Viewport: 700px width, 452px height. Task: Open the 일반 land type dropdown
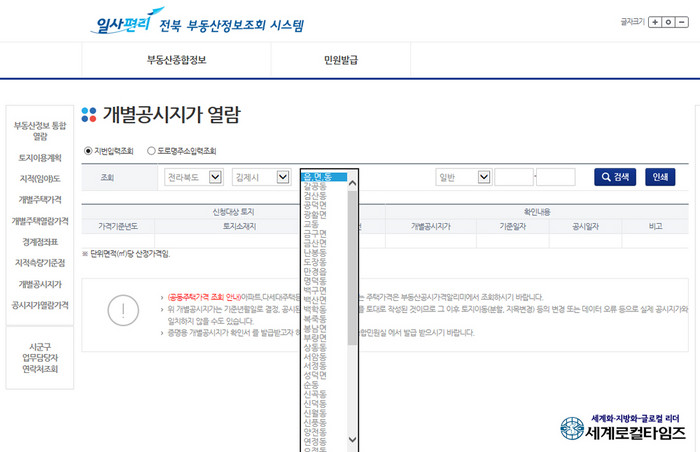point(462,177)
